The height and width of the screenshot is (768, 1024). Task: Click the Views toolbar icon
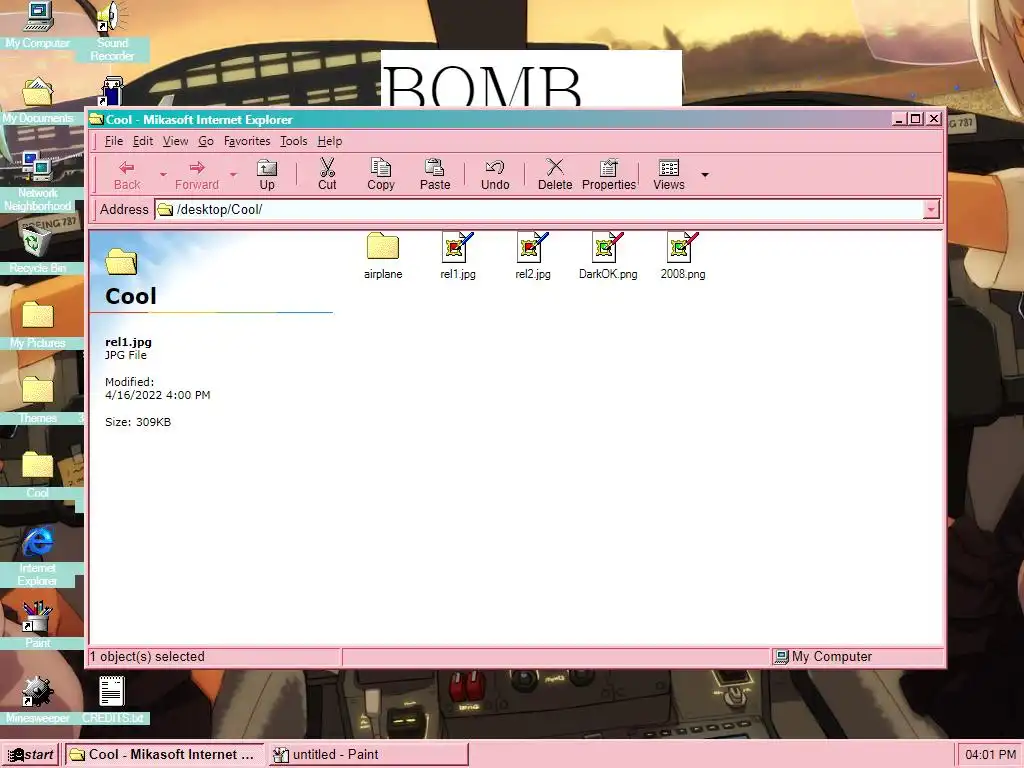coord(669,174)
